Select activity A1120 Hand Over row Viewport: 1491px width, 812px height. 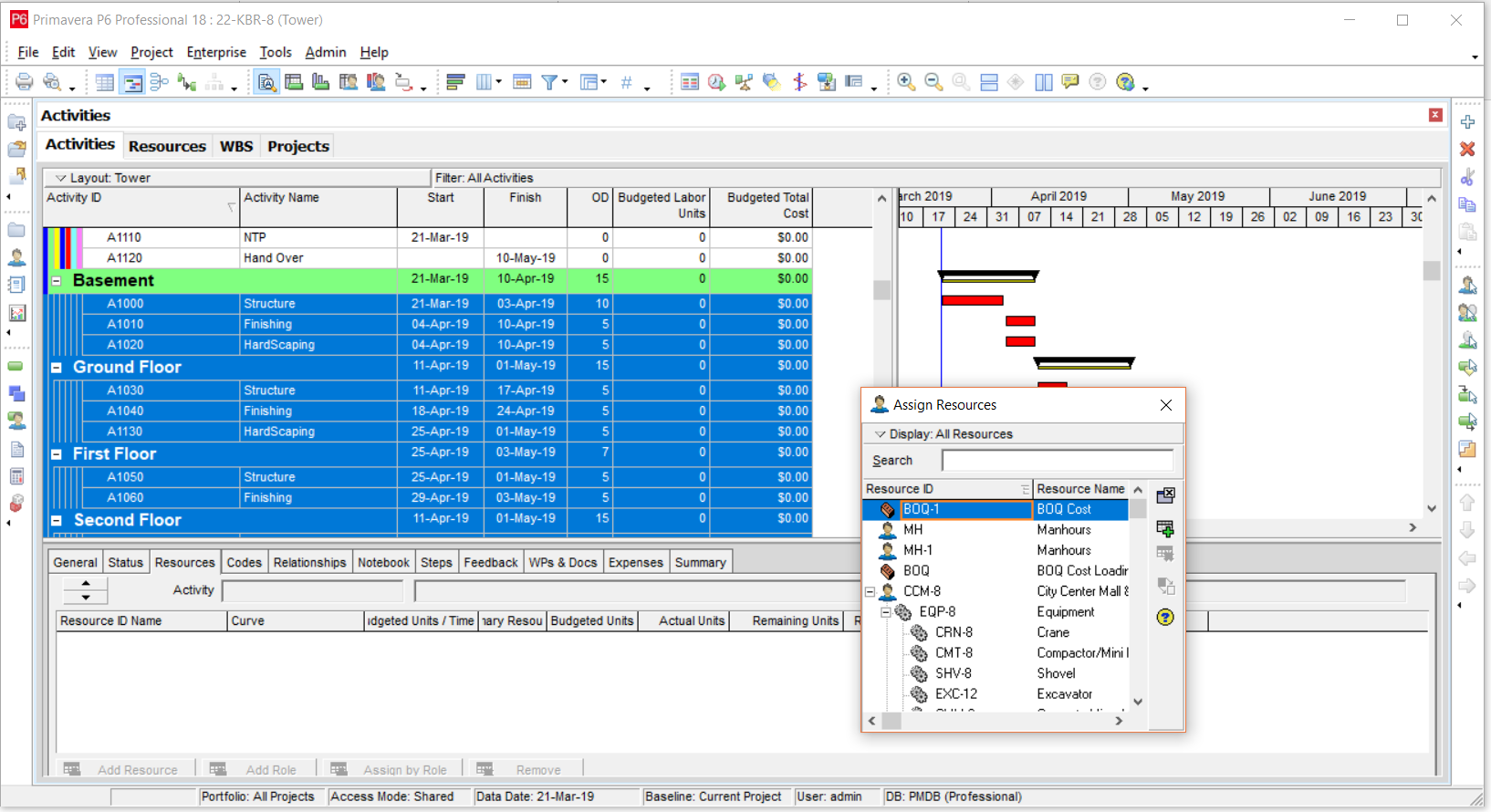pyautogui.click(x=428, y=258)
